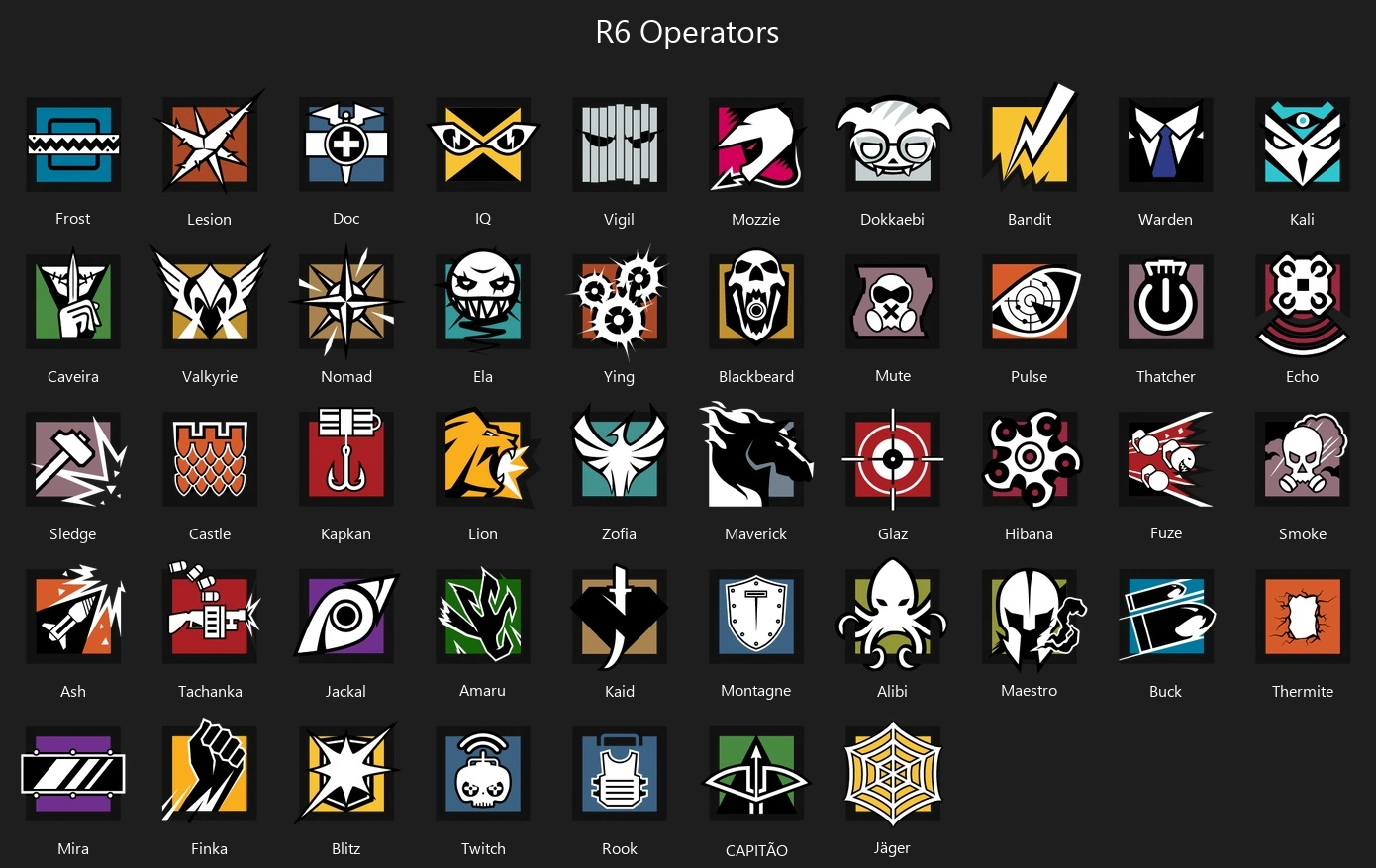The width and height of the screenshot is (1376, 868).
Task: Pick the Mira operator icon
Action: tap(73, 774)
